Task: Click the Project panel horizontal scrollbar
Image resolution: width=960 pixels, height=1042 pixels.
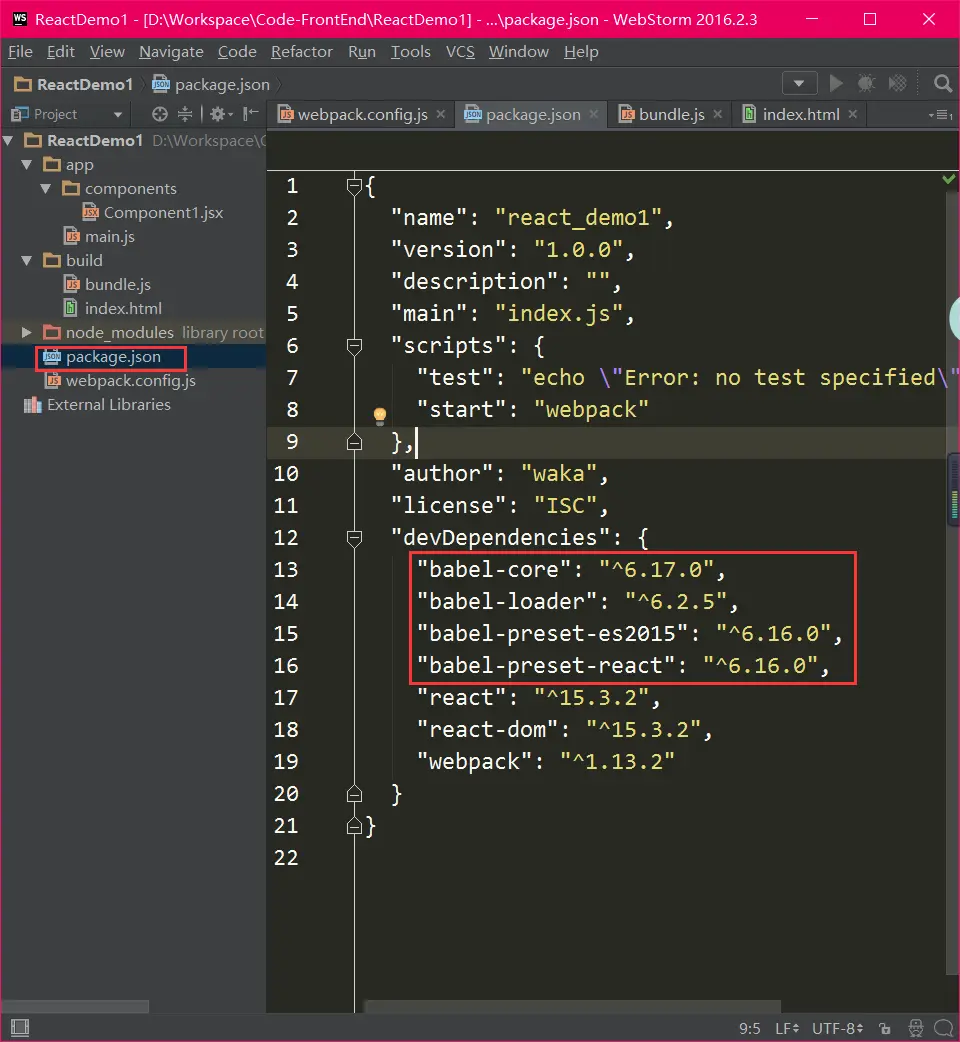Action: [74, 1007]
